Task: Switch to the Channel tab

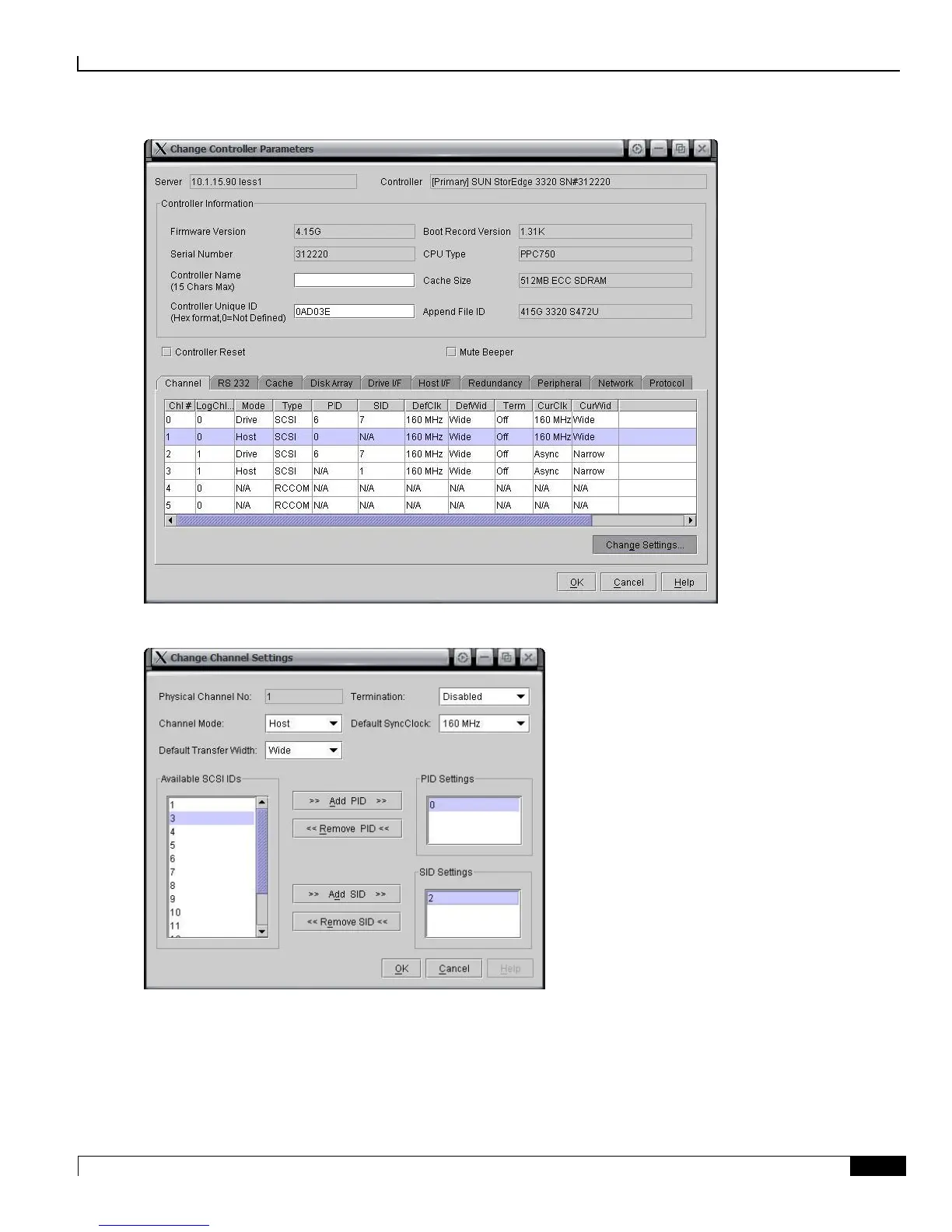Action: tap(183, 383)
